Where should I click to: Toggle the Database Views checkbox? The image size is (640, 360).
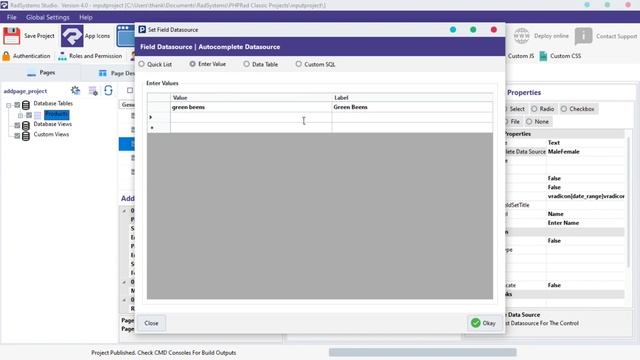[17, 125]
